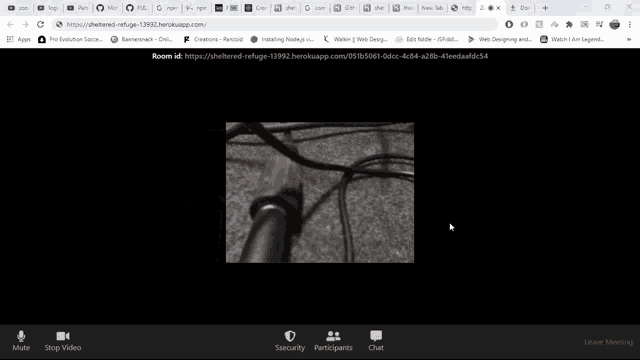Switch to the New Tab tab
The height and width of the screenshot is (360, 640).
[432, 8]
